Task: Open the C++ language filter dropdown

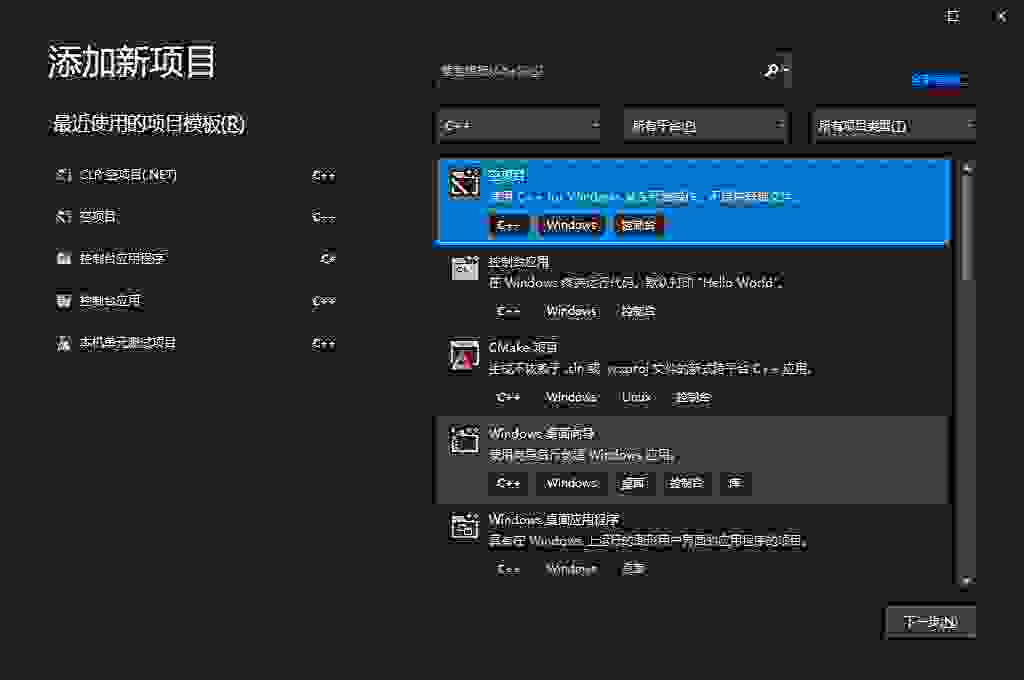Action: [x=519, y=125]
